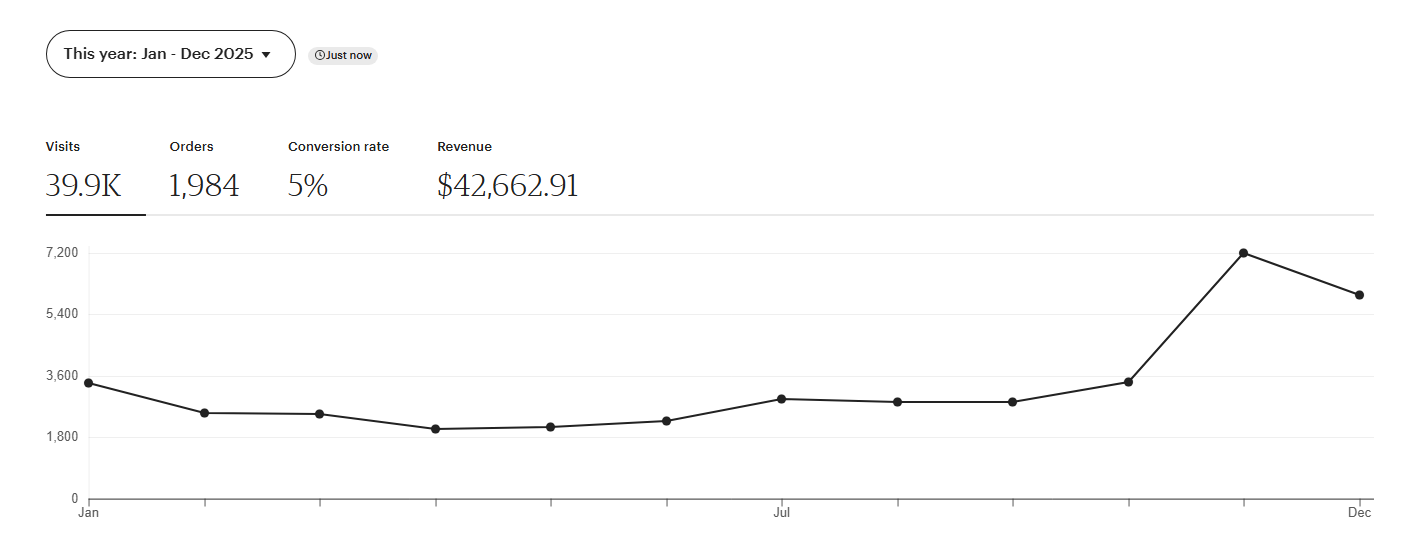Click the November peak data point

[x=1243, y=253]
